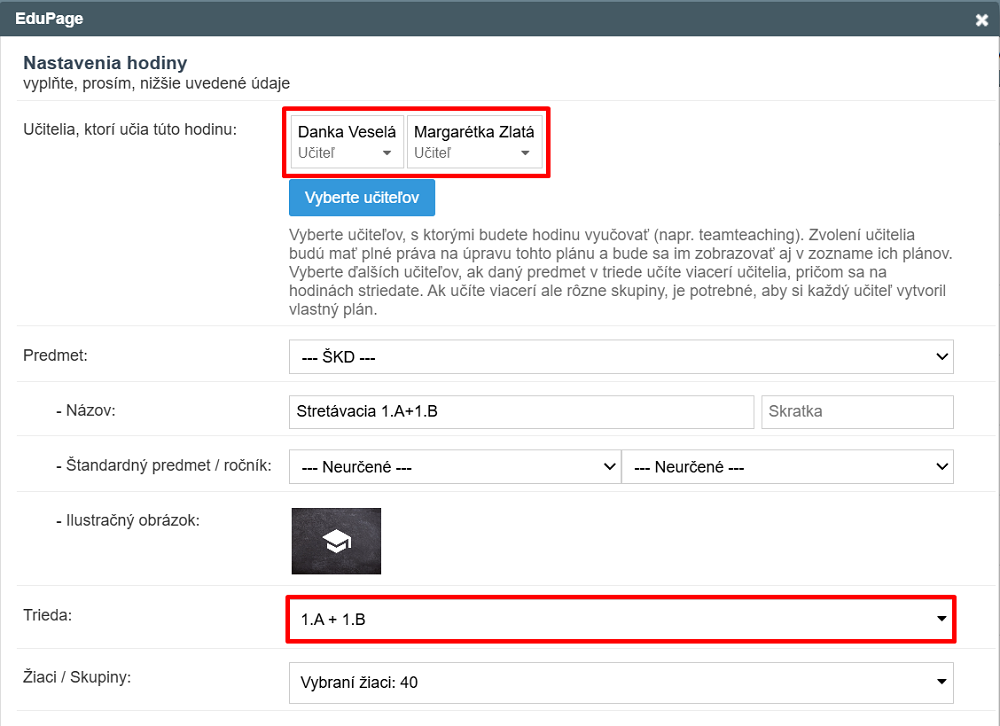Open the ročník Neurčené dropdown
This screenshot has height=726, width=1000.
788,467
